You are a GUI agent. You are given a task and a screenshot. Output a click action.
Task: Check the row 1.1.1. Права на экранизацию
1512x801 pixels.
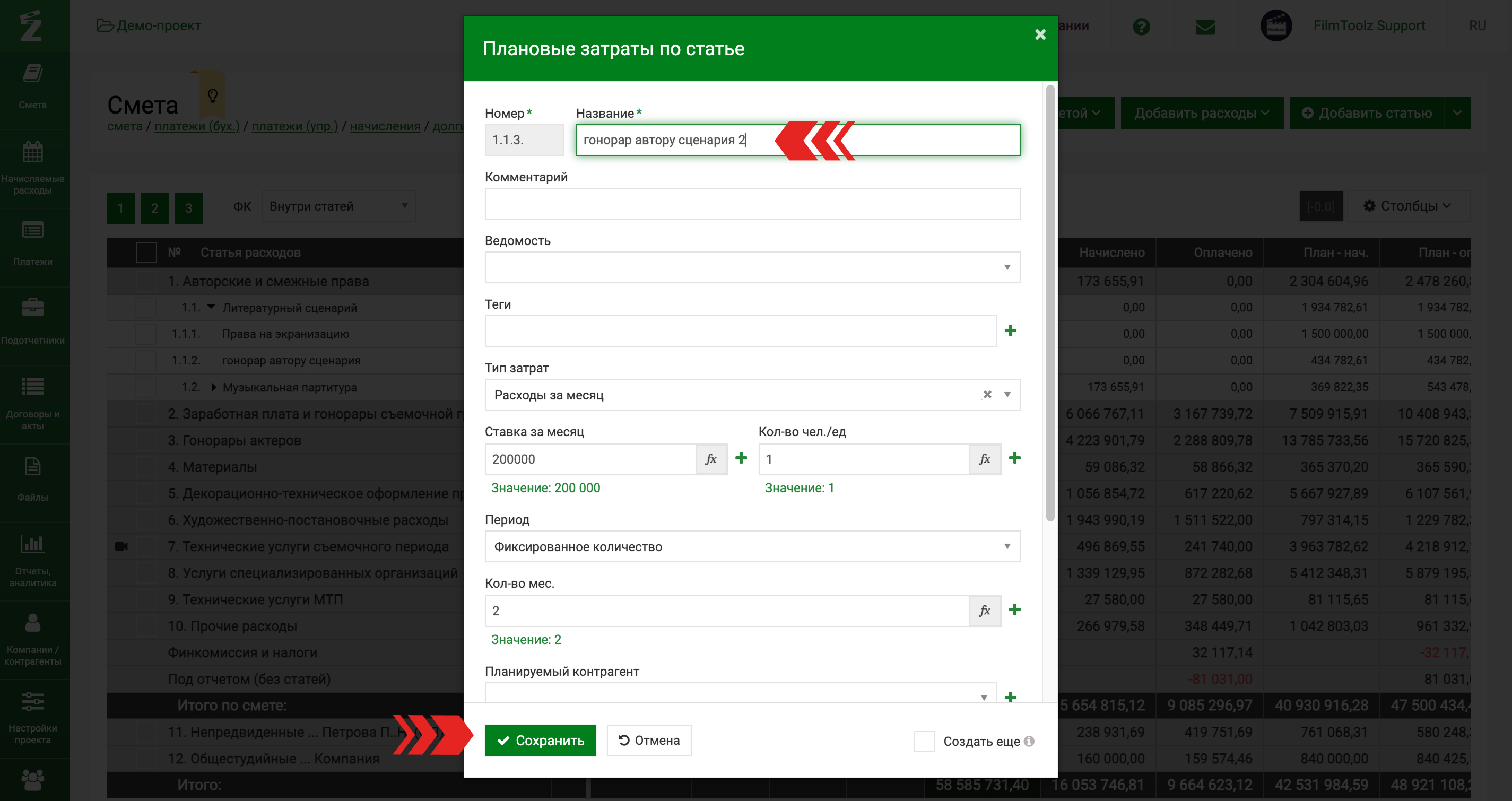146,334
